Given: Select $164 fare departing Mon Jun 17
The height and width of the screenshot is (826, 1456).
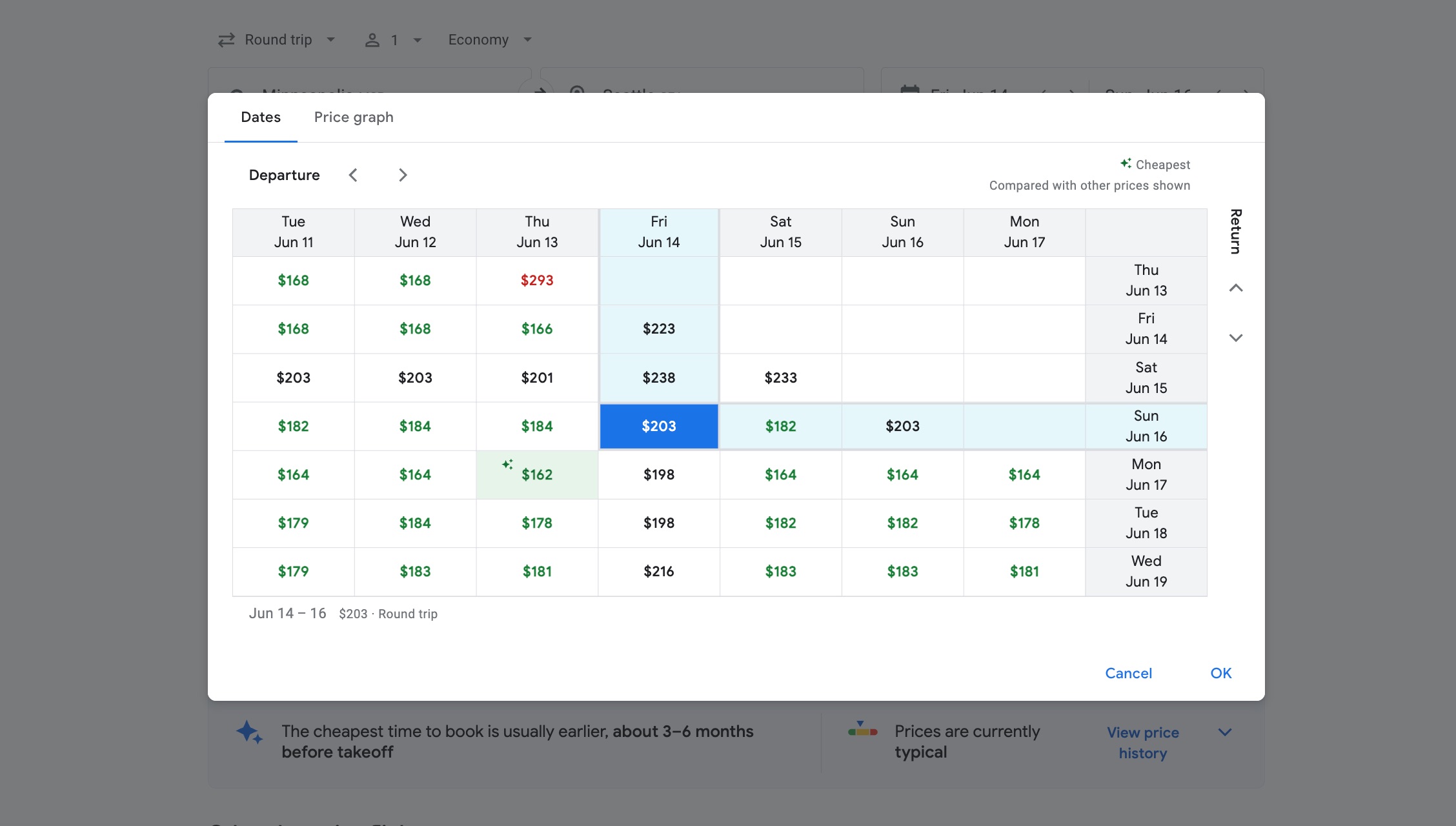Looking at the screenshot, I should click(x=1024, y=475).
